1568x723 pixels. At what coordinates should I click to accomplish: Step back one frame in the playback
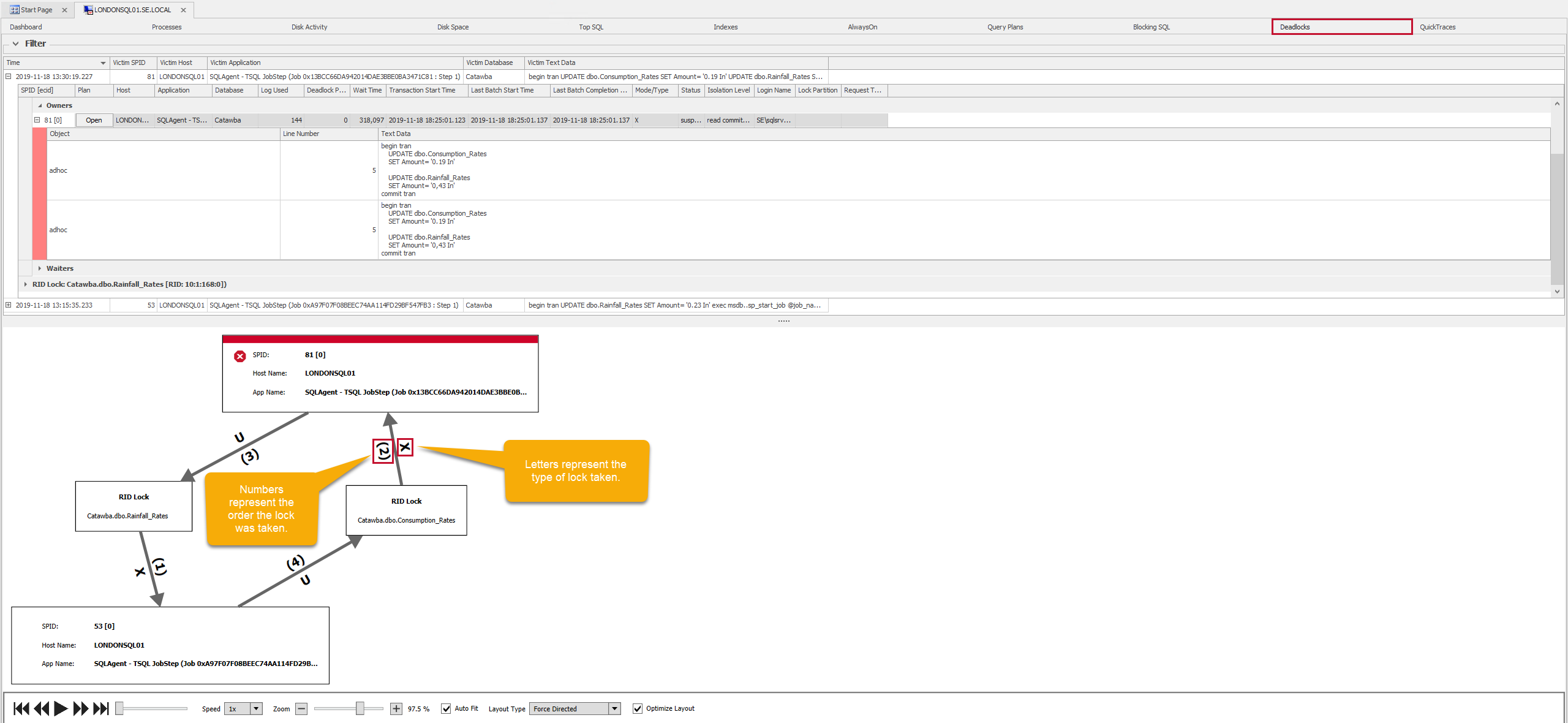tap(40, 708)
